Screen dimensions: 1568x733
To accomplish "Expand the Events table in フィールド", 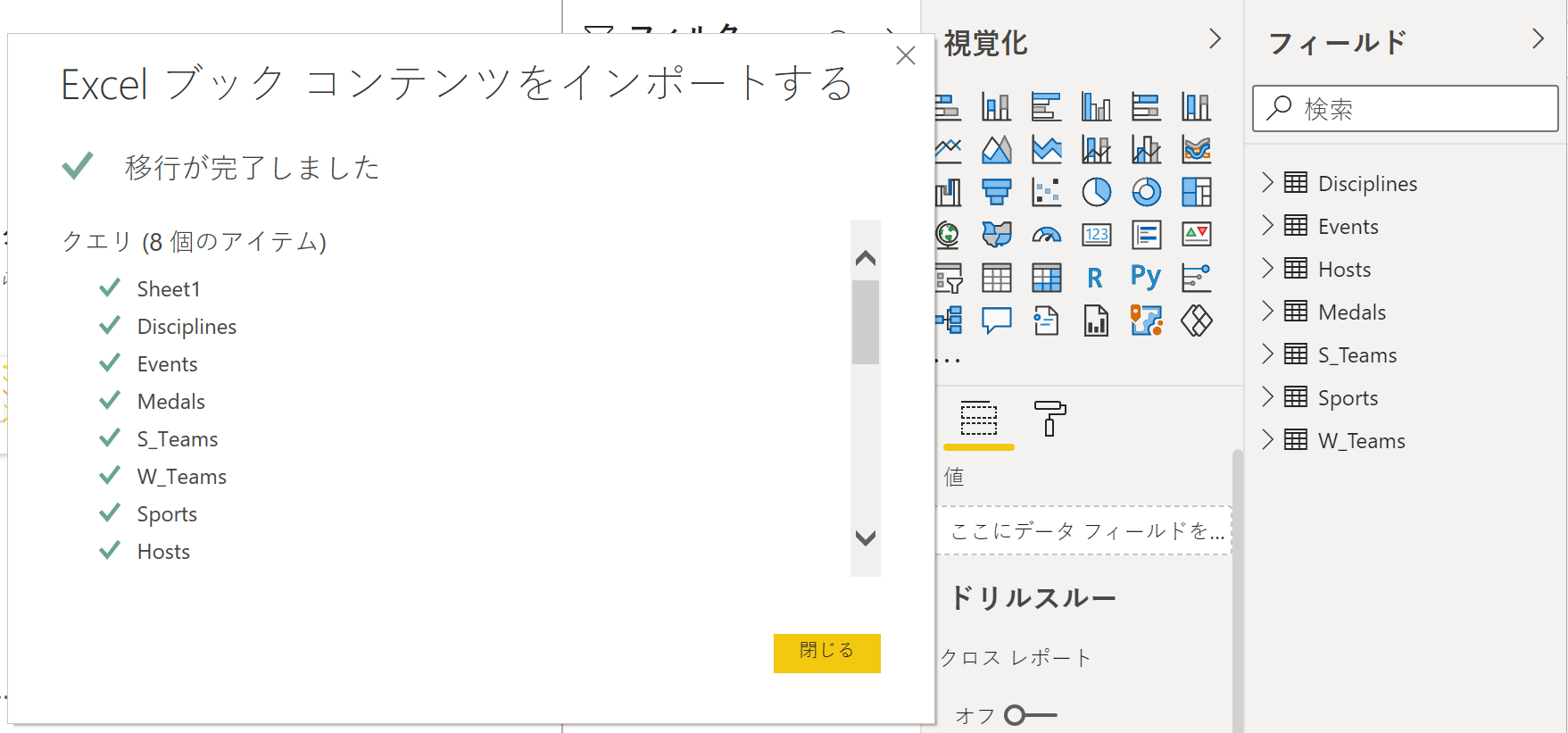I will click(x=1267, y=226).
